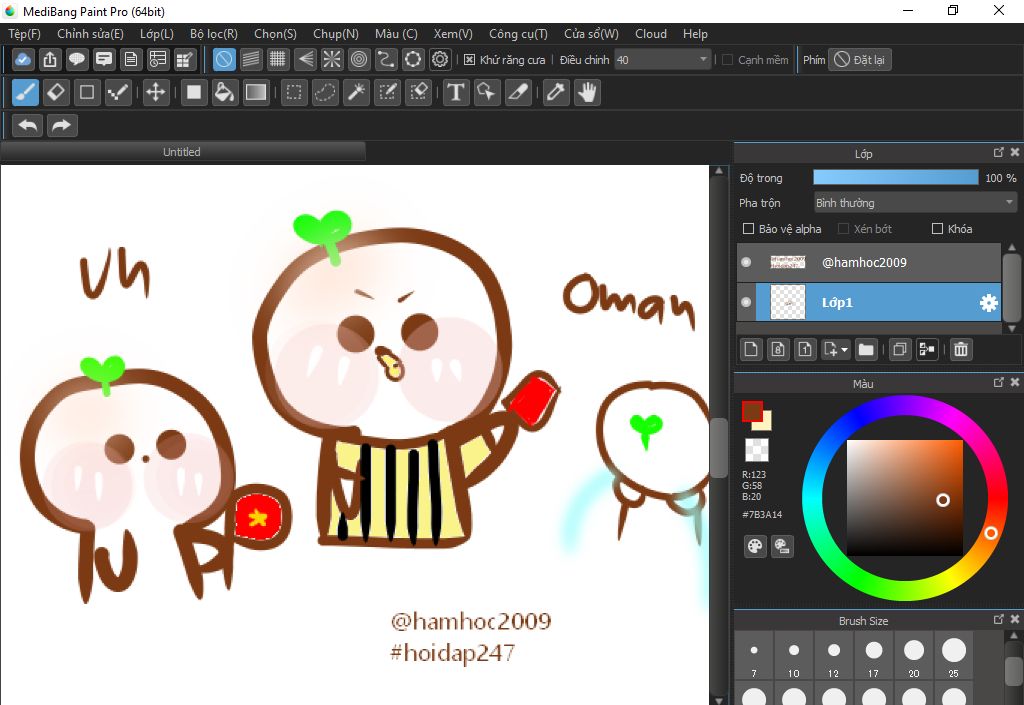Image resolution: width=1024 pixels, height=705 pixels.
Task: Open the Tệp(F) menu
Action: (x=25, y=33)
